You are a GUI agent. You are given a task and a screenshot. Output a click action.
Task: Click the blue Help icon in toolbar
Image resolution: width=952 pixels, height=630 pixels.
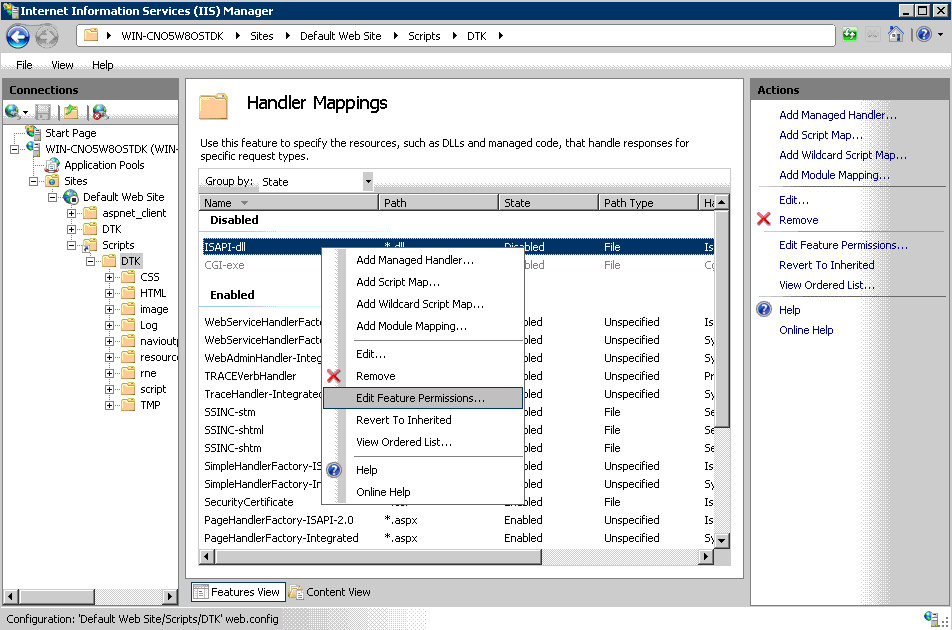click(922, 35)
